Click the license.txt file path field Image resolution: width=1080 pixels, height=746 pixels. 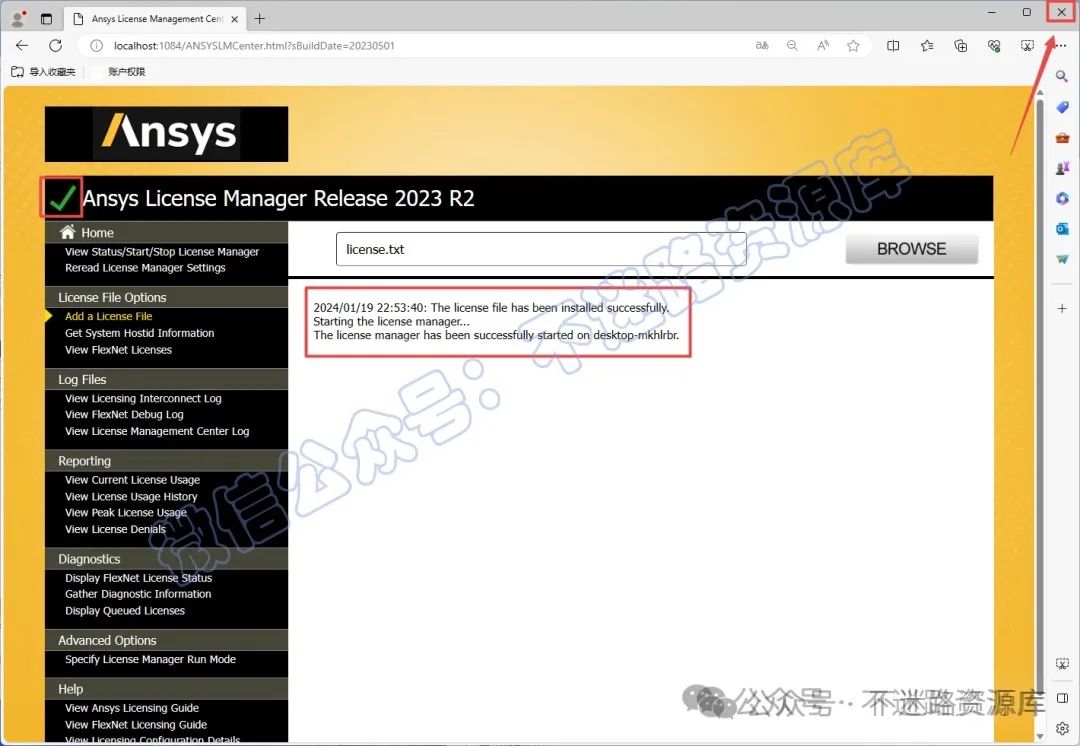coord(541,249)
